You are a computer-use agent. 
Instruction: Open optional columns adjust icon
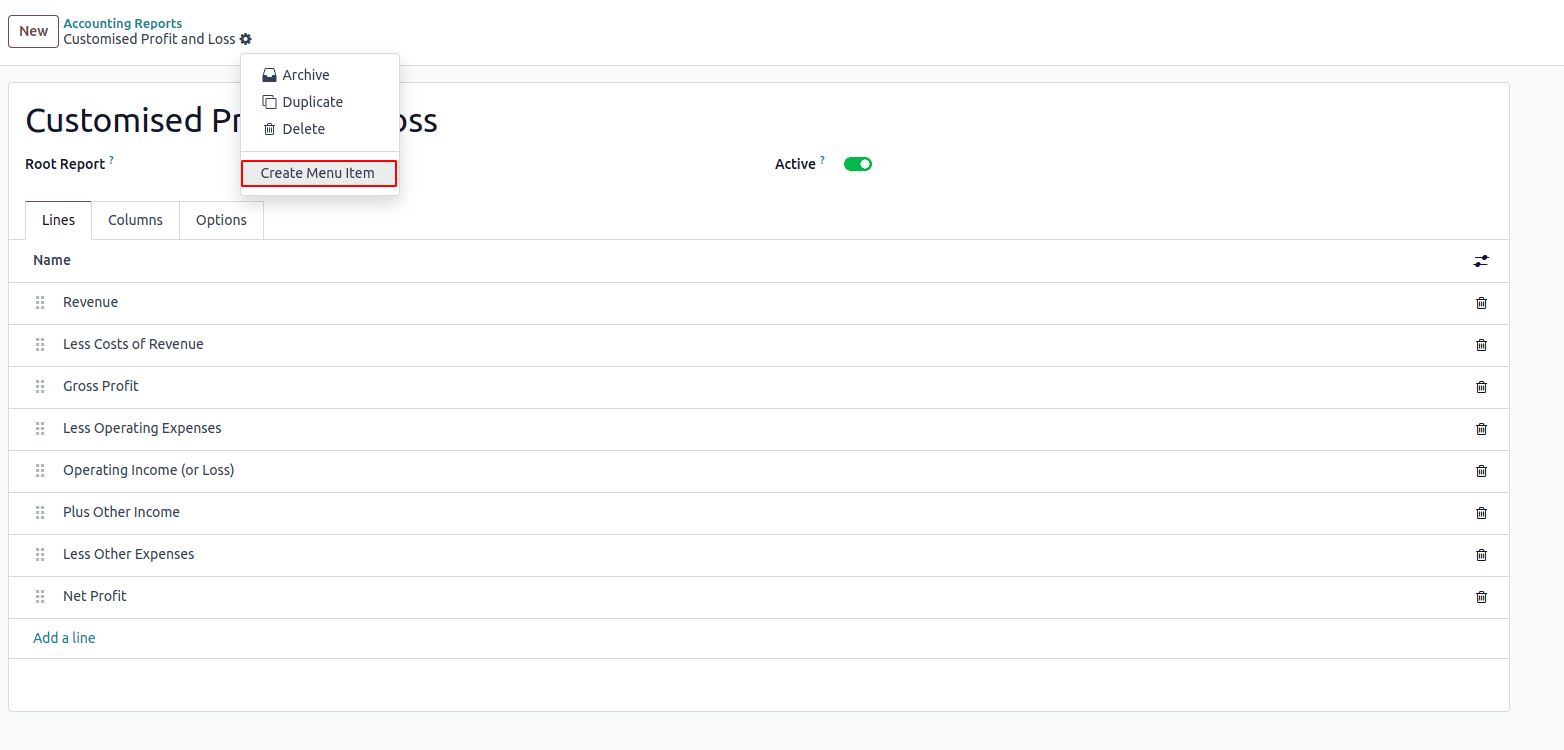tap(1481, 261)
